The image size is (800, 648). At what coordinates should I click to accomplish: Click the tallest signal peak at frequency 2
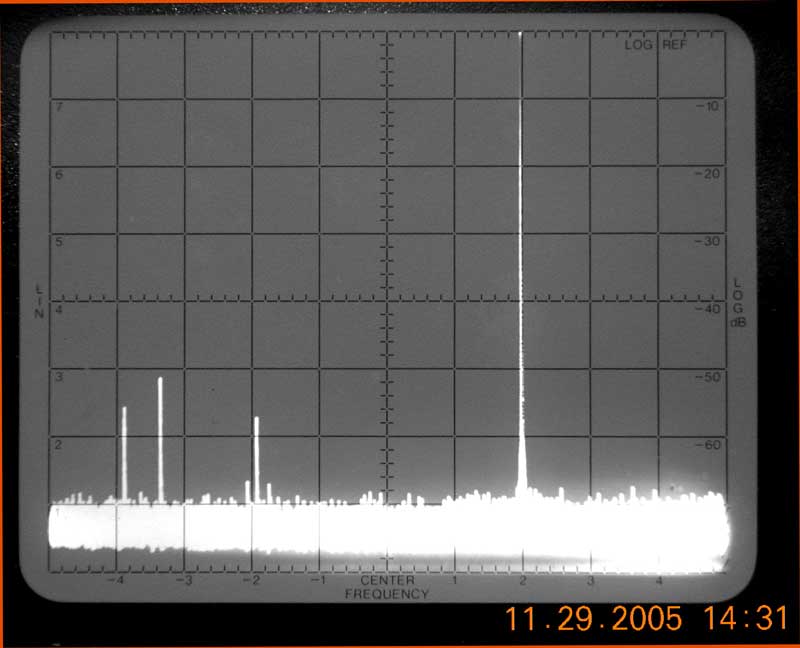click(521, 265)
